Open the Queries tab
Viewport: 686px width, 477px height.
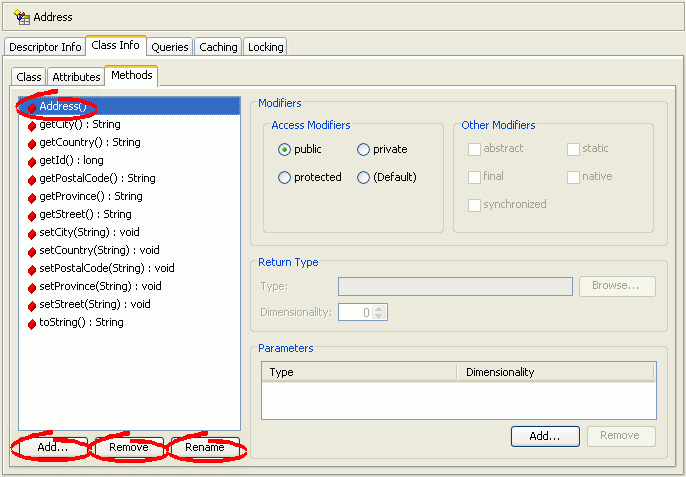(x=170, y=47)
